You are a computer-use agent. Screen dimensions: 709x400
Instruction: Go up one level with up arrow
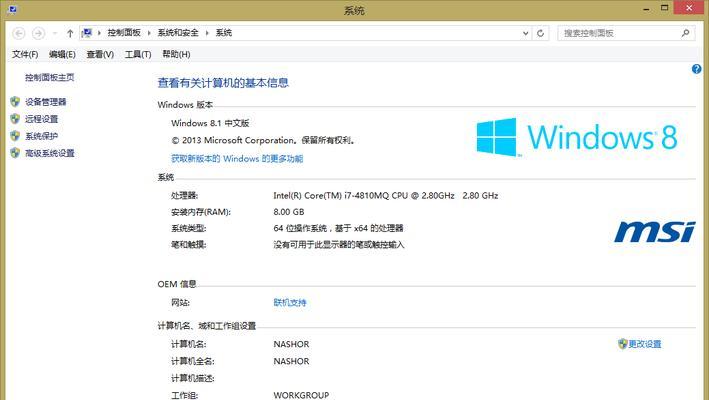coord(70,33)
